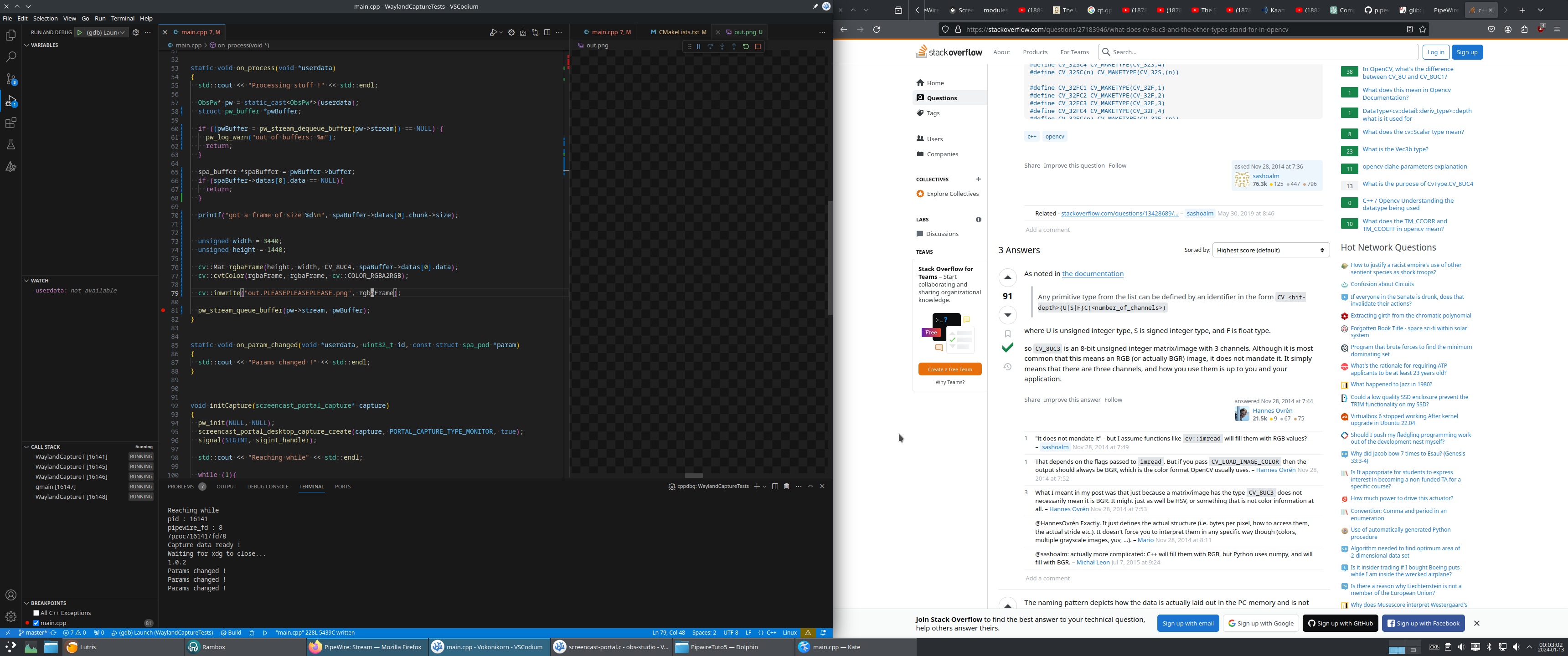Open the Search view in activity bar

click(x=11, y=57)
